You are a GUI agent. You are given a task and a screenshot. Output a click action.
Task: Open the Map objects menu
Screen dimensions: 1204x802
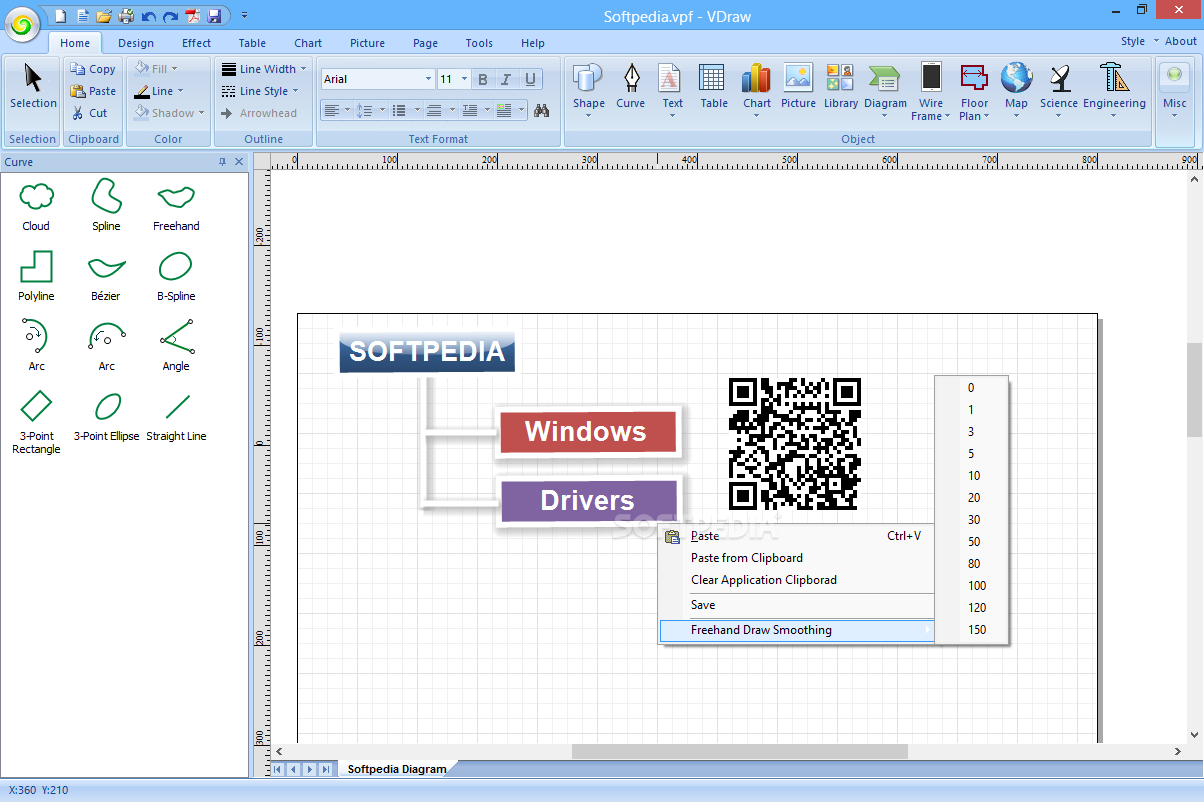[x=1016, y=91]
